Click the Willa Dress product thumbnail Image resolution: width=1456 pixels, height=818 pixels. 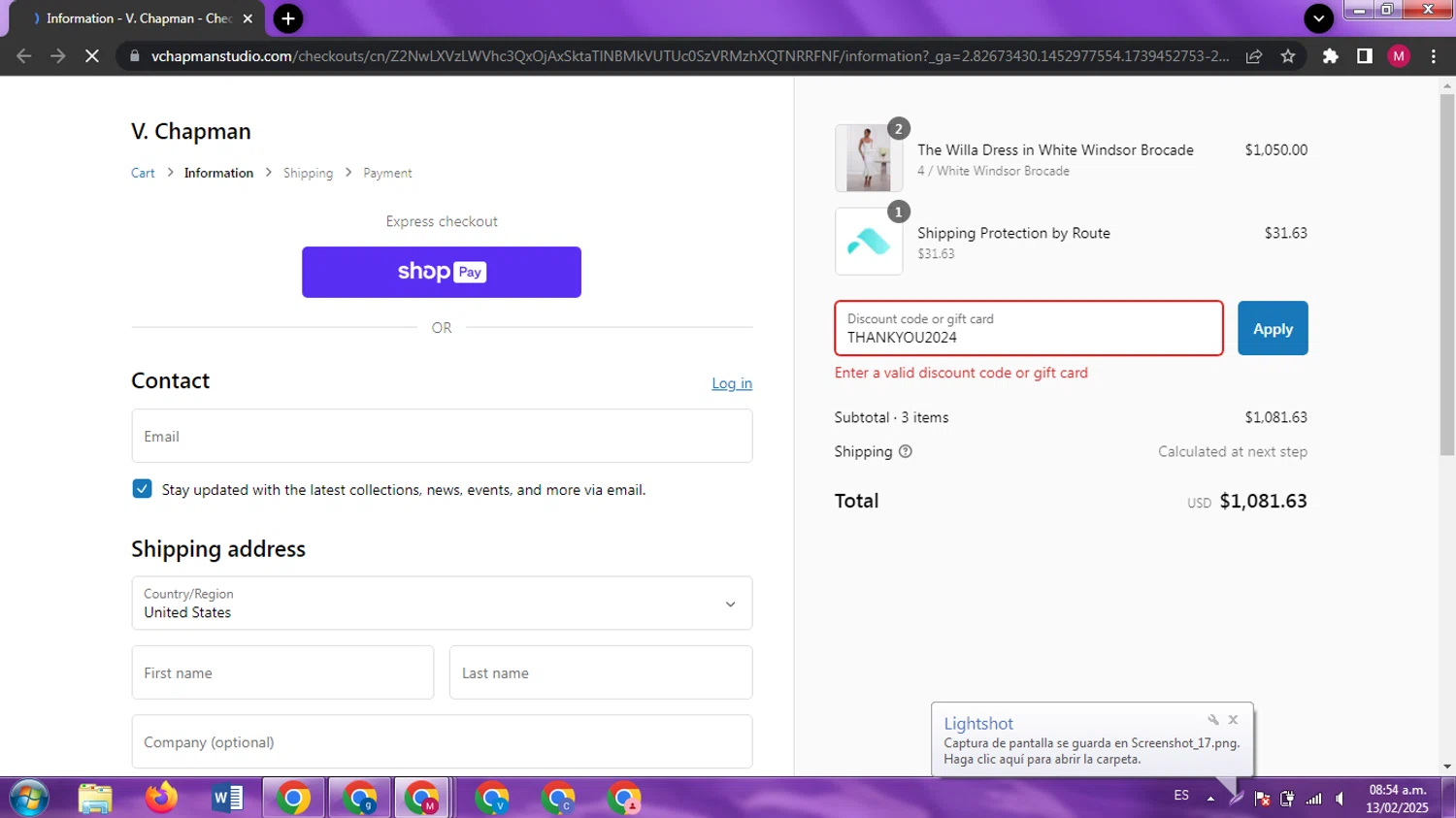click(x=868, y=157)
